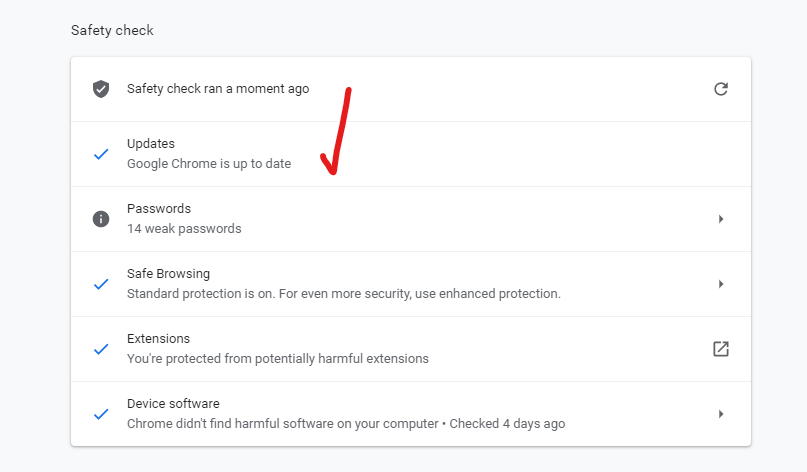
Task: Click the info icon next to Passwords
Action: pyautogui.click(x=101, y=219)
